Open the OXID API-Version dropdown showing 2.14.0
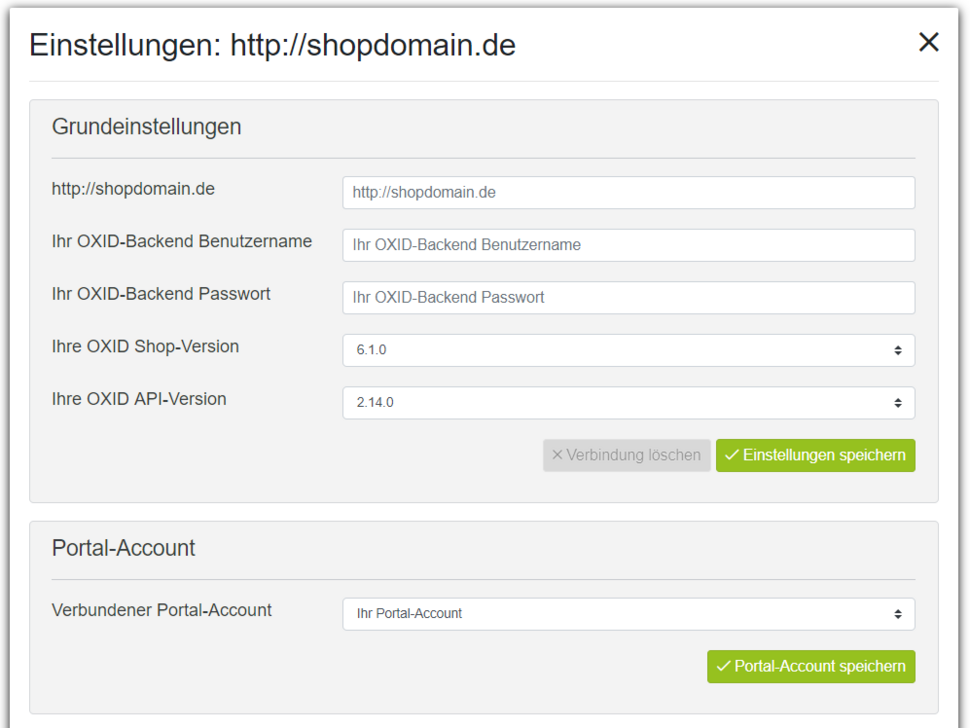The height and width of the screenshot is (728, 970). [629, 403]
